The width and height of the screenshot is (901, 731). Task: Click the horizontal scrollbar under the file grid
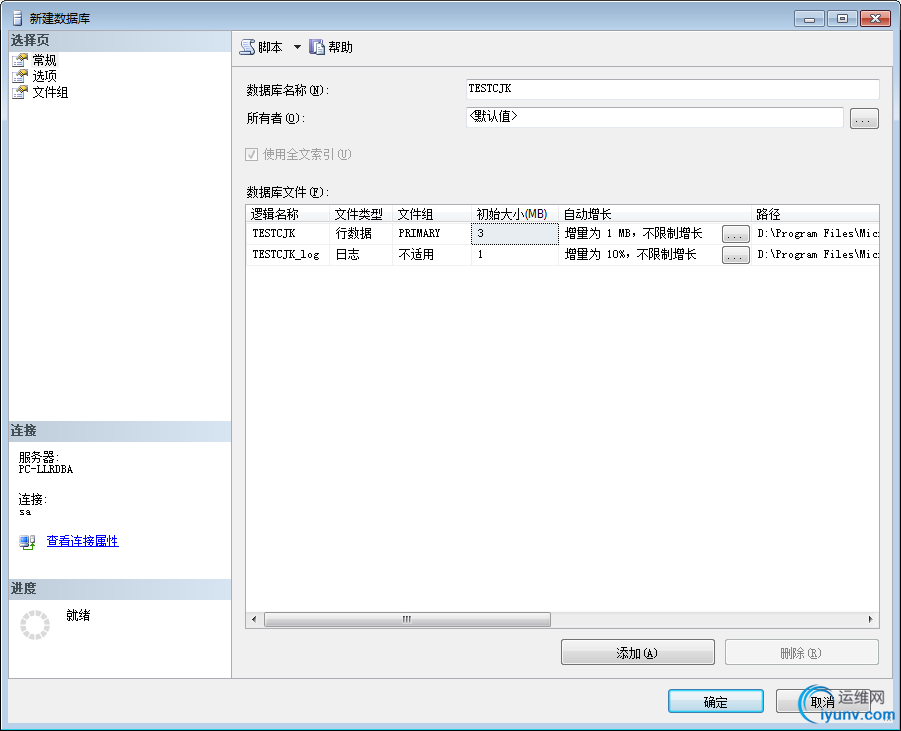pos(407,619)
